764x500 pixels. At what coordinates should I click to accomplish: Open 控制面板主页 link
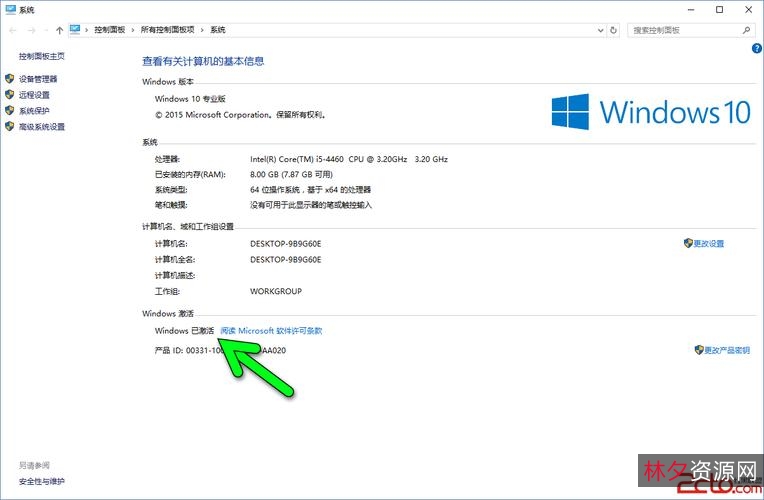(x=41, y=56)
